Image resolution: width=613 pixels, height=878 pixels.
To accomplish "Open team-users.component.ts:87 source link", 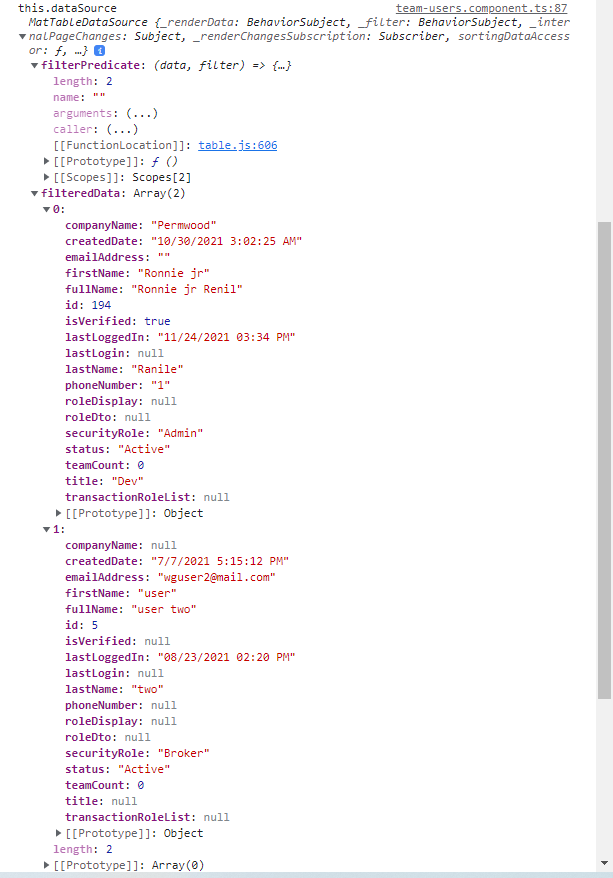I will coord(481,8).
